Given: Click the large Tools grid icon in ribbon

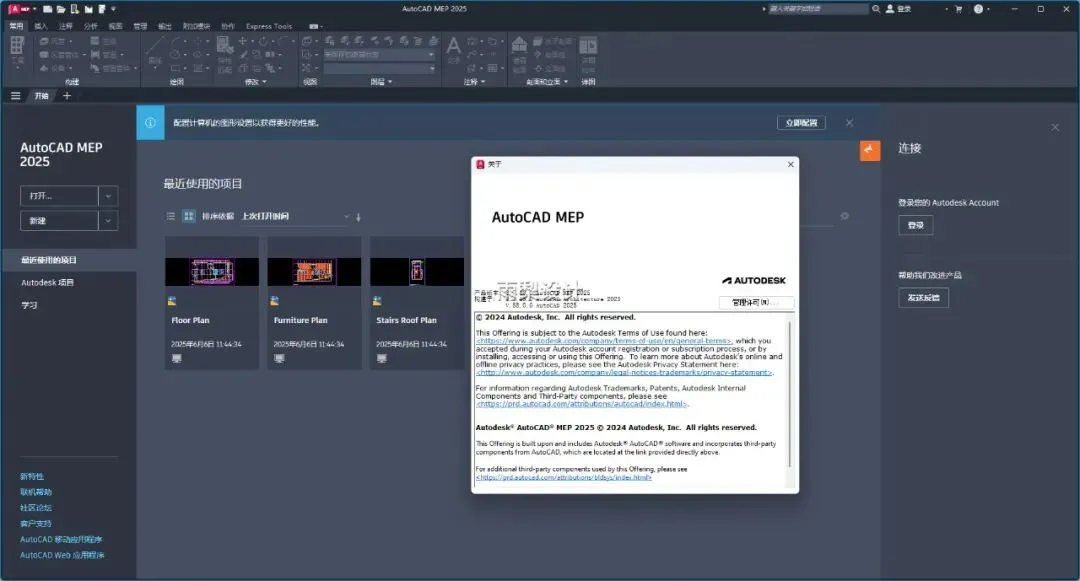Looking at the screenshot, I should pos(17,46).
